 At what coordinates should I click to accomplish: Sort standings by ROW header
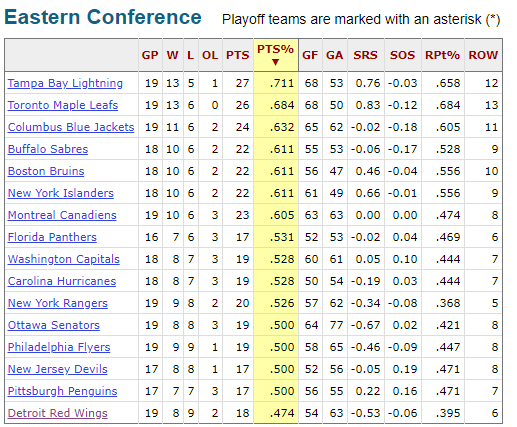483,55
